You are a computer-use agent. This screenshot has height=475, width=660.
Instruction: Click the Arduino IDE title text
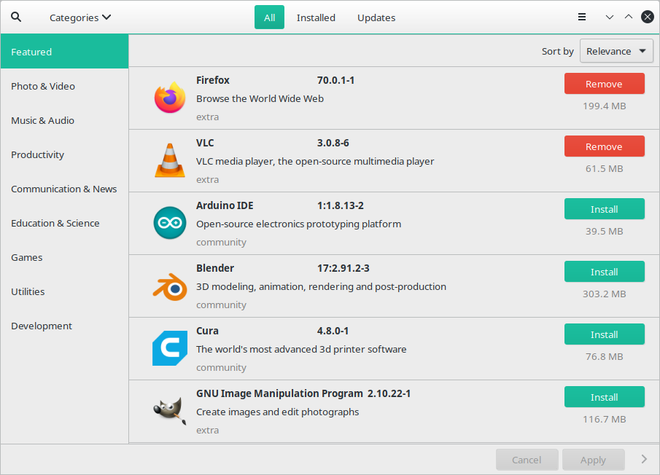pos(225,205)
